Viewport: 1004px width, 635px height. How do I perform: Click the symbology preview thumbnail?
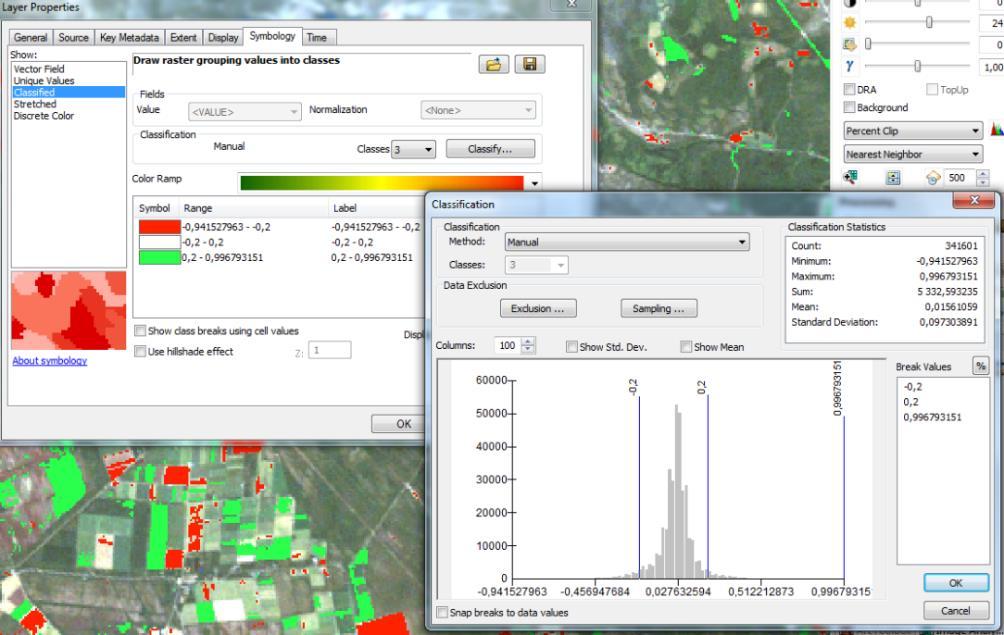69,310
